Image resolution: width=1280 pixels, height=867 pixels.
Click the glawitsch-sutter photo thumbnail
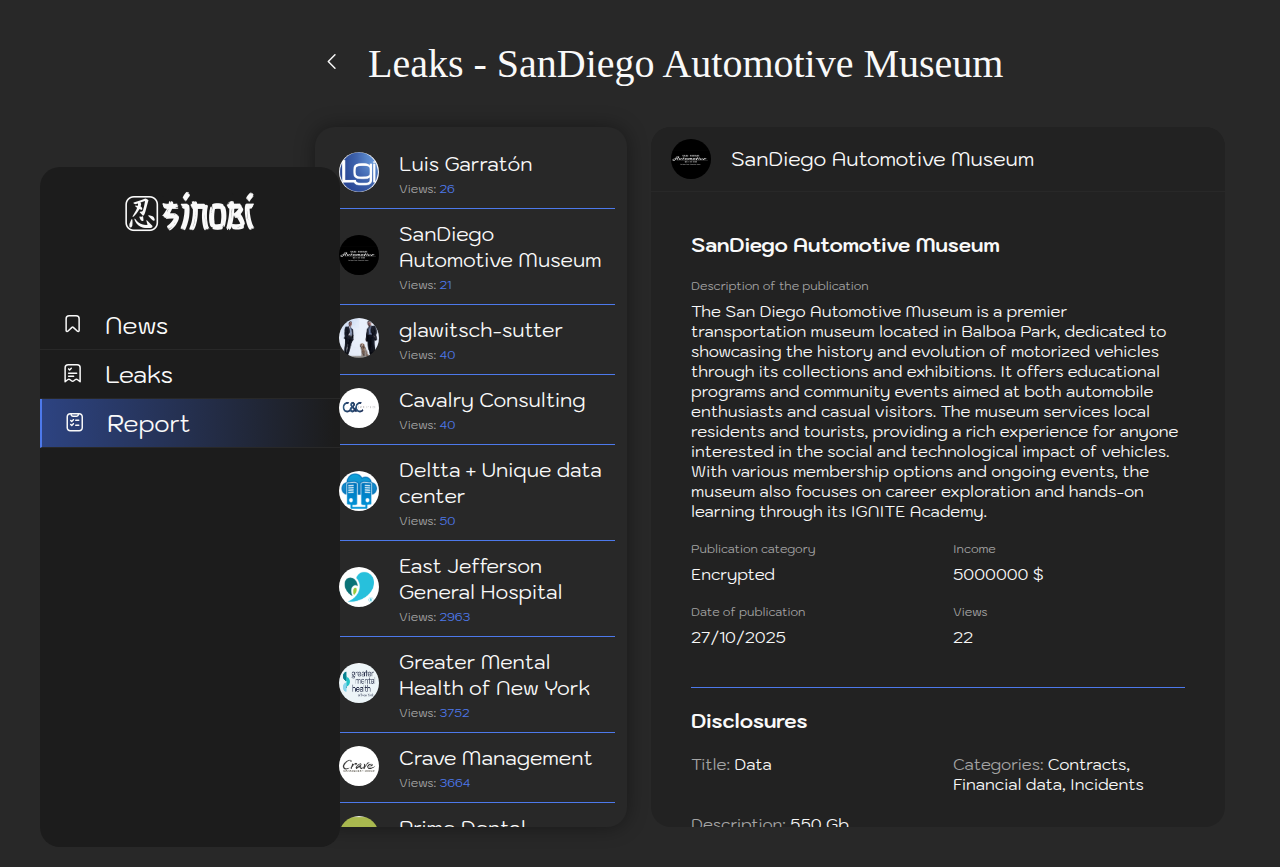[359, 338]
